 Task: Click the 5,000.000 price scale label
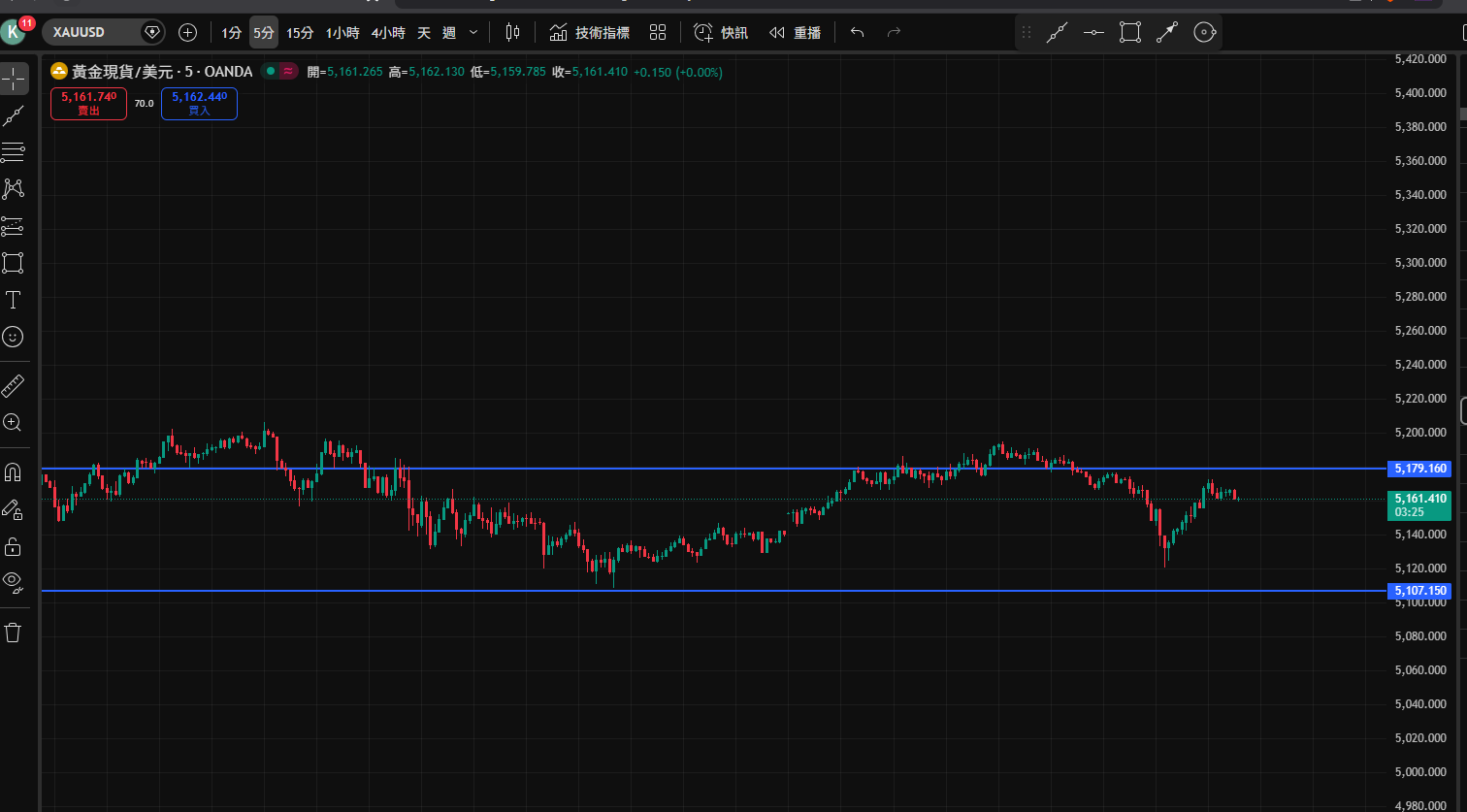click(x=1420, y=772)
